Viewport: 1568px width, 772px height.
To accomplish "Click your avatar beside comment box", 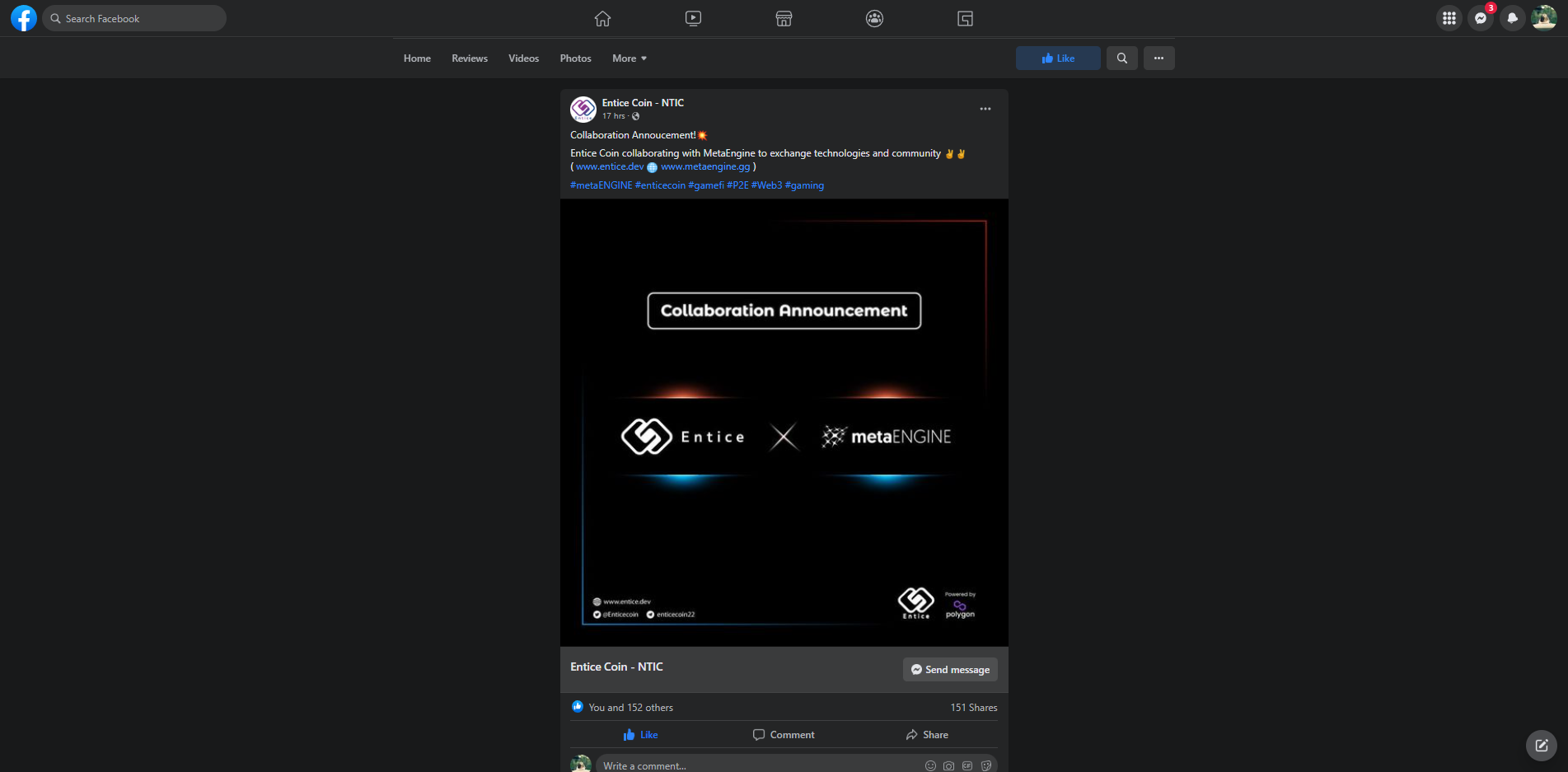I will click(x=581, y=764).
